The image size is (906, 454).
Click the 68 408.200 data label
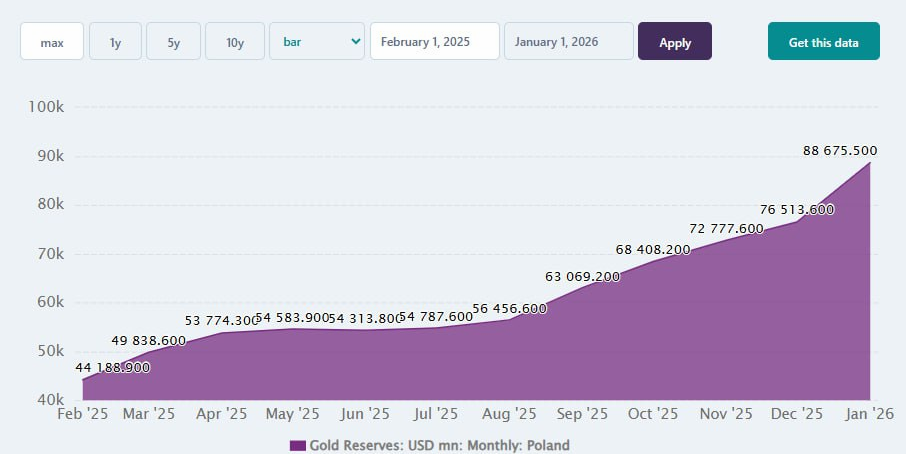(x=653, y=249)
